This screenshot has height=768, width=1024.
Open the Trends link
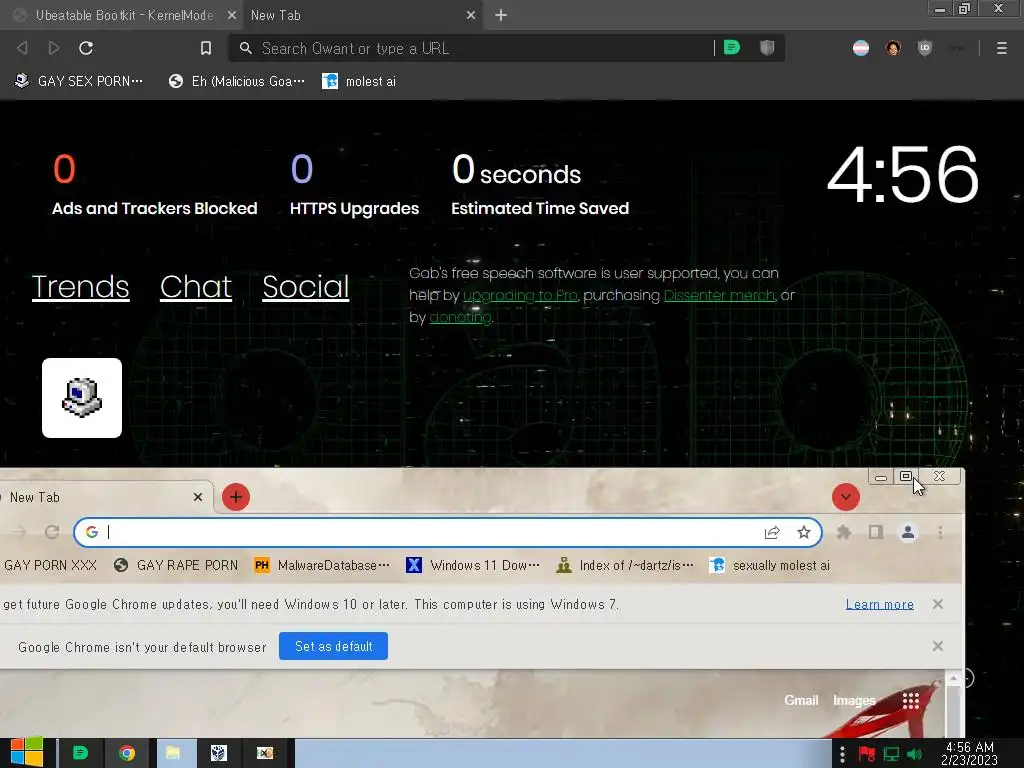(x=80, y=287)
